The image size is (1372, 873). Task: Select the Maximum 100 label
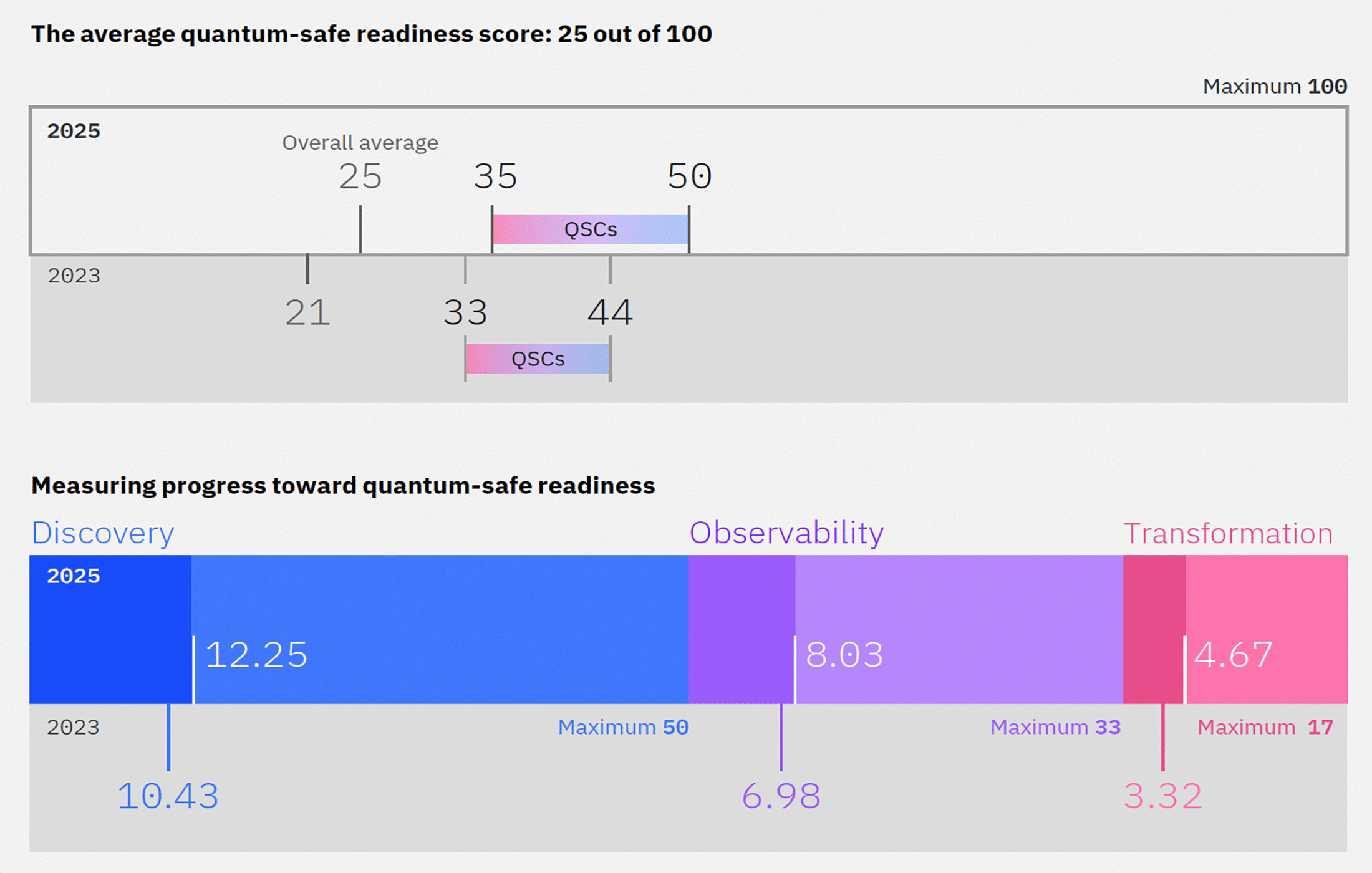1275,86
